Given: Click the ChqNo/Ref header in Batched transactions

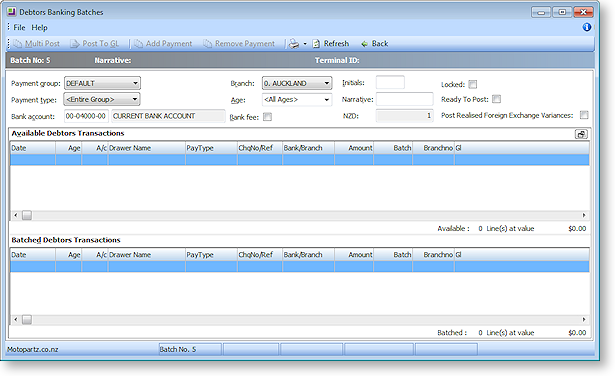Looking at the screenshot, I should [x=260, y=254].
